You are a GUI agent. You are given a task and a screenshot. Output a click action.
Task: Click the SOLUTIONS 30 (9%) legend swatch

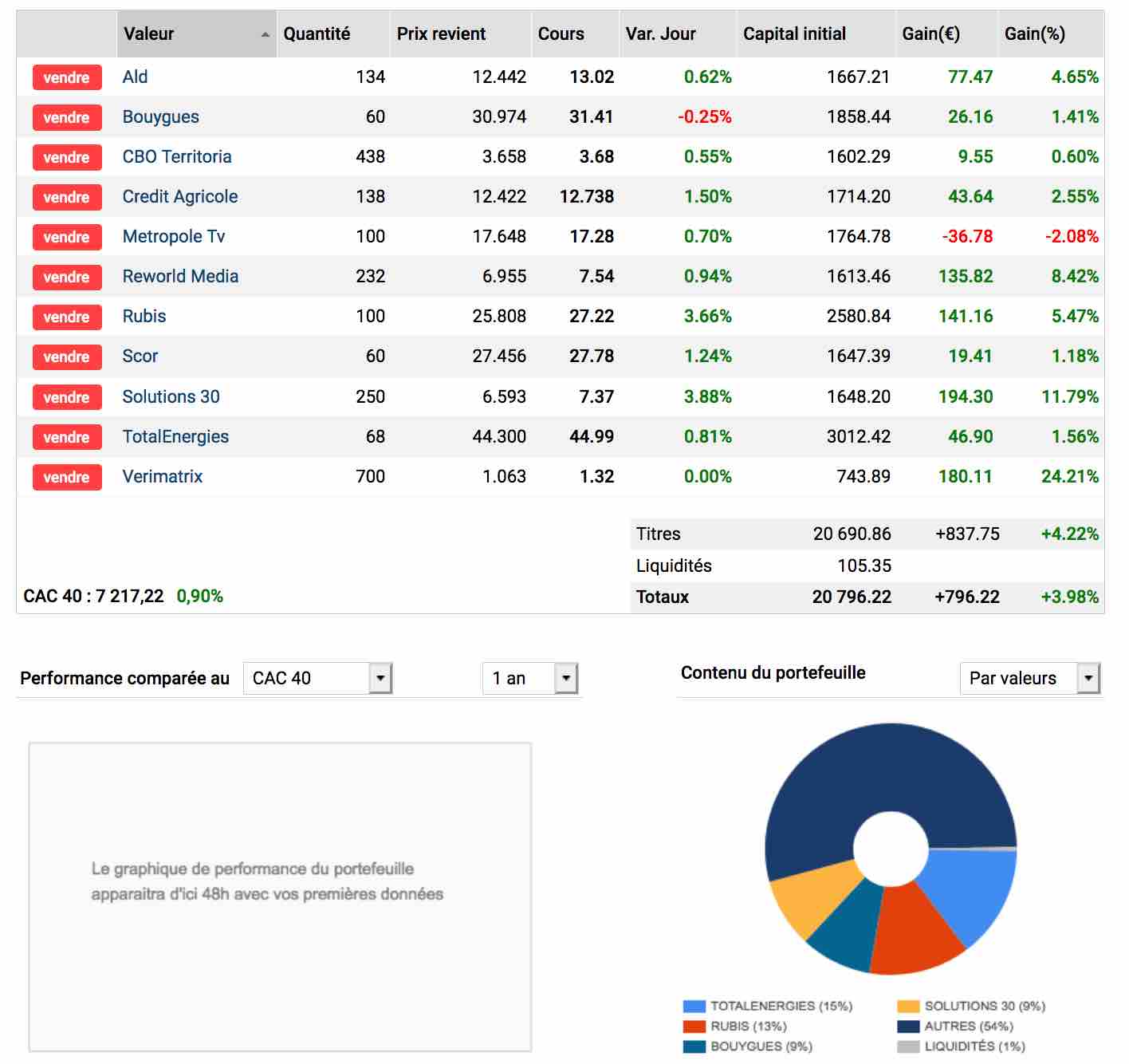[908, 1007]
